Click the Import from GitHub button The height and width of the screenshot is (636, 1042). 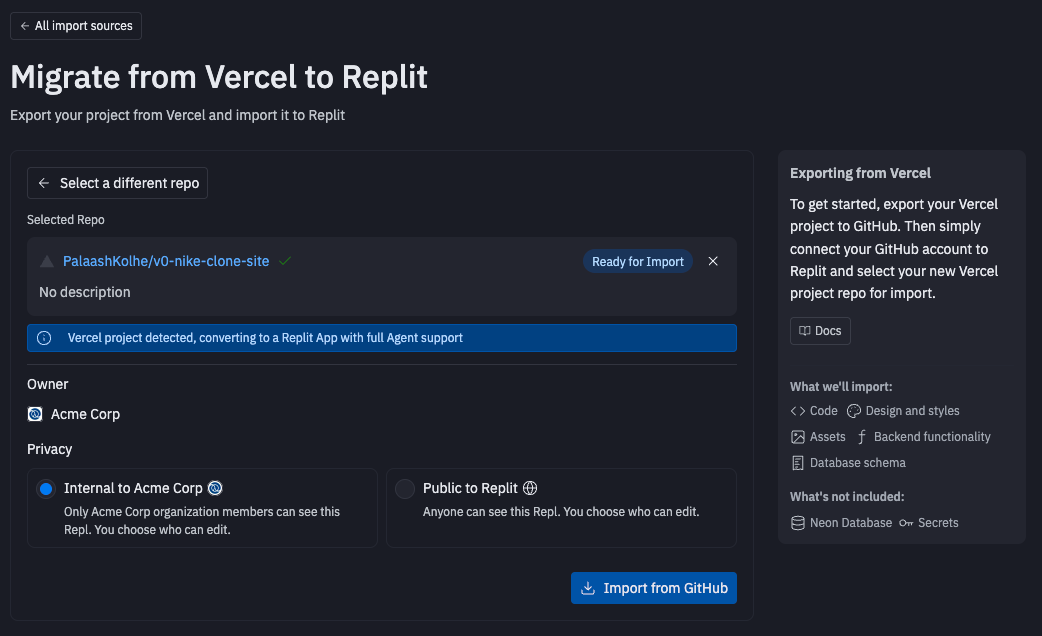coord(654,588)
